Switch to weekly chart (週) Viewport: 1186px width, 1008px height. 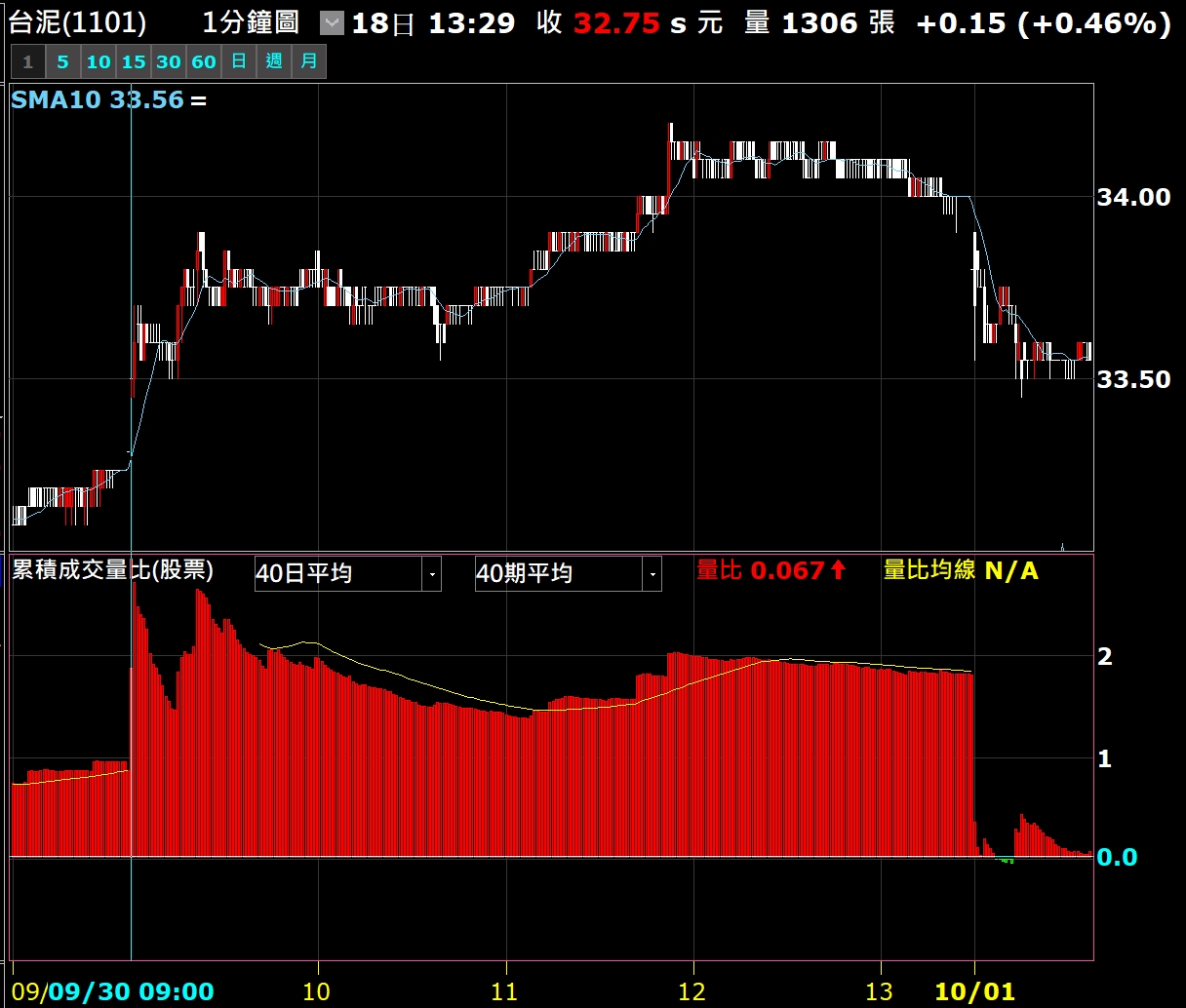click(273, 62)
